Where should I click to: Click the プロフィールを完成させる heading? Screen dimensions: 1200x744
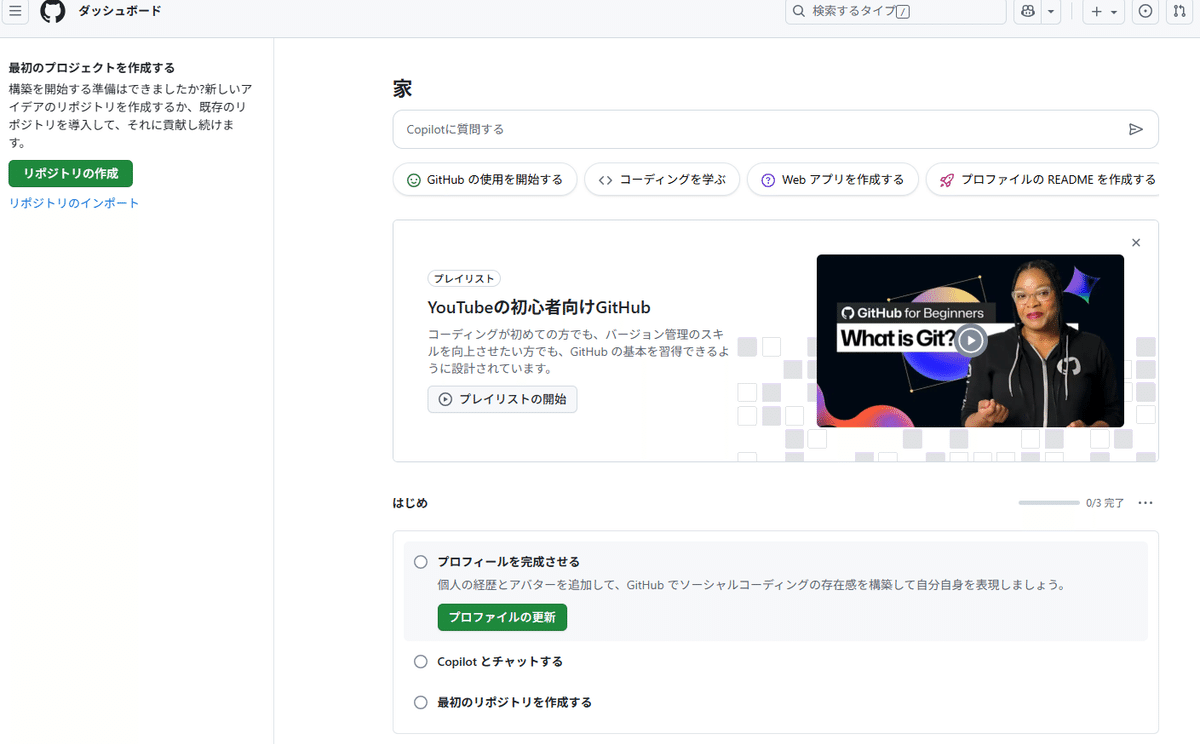coord(508,562)
